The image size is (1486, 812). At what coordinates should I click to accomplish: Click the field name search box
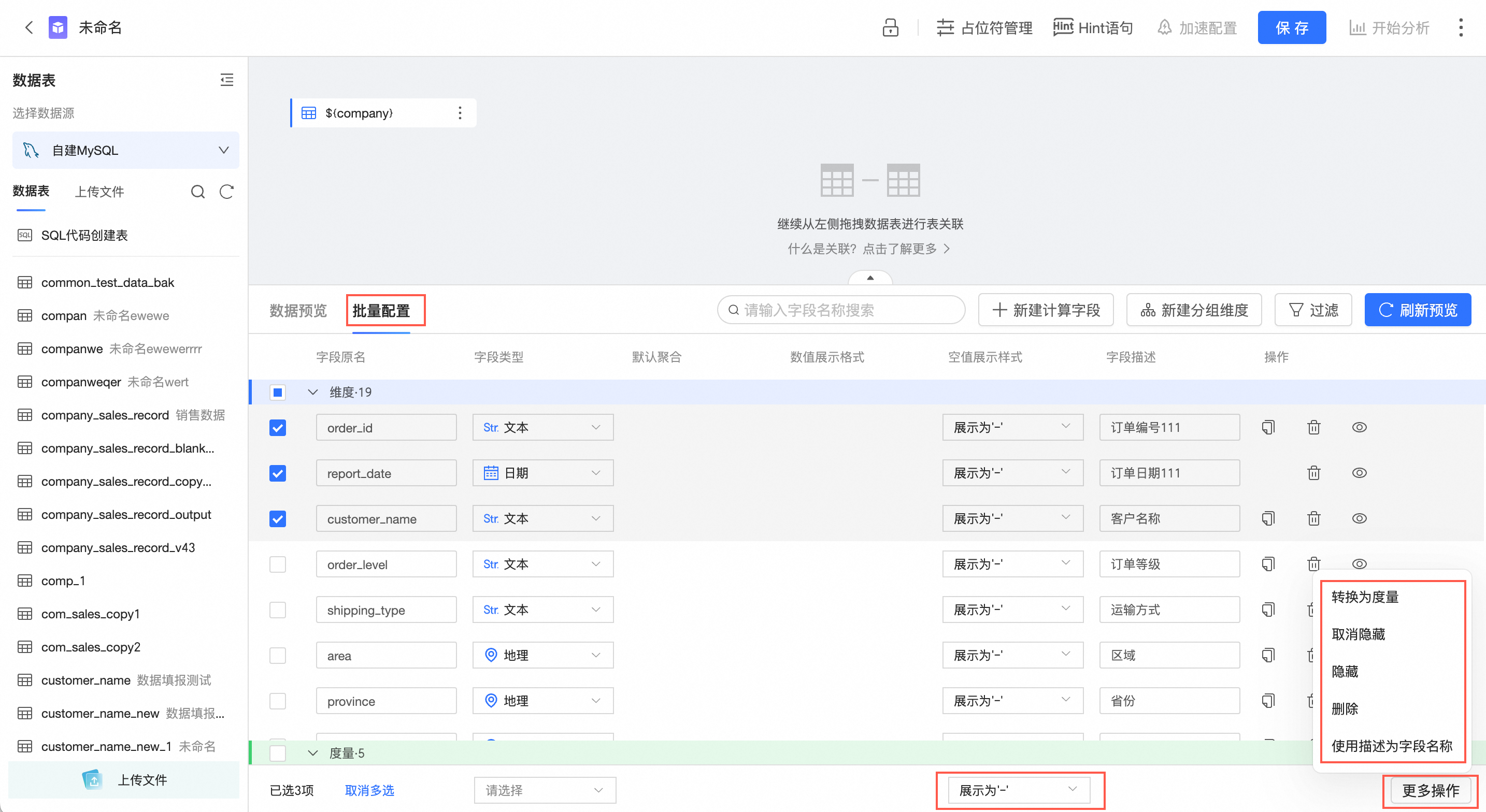(840, 310)
